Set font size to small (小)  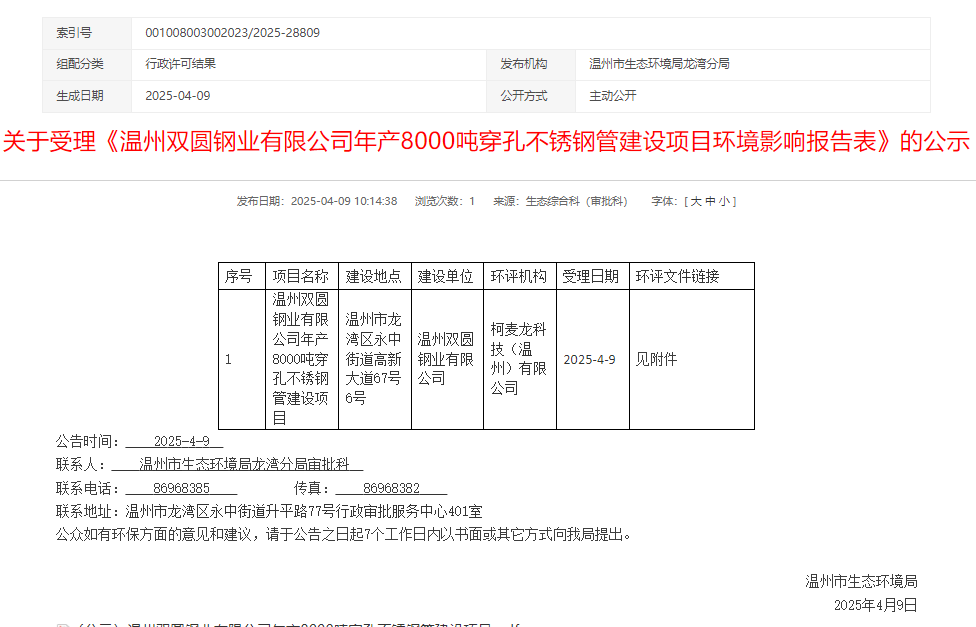coord(724,201)
